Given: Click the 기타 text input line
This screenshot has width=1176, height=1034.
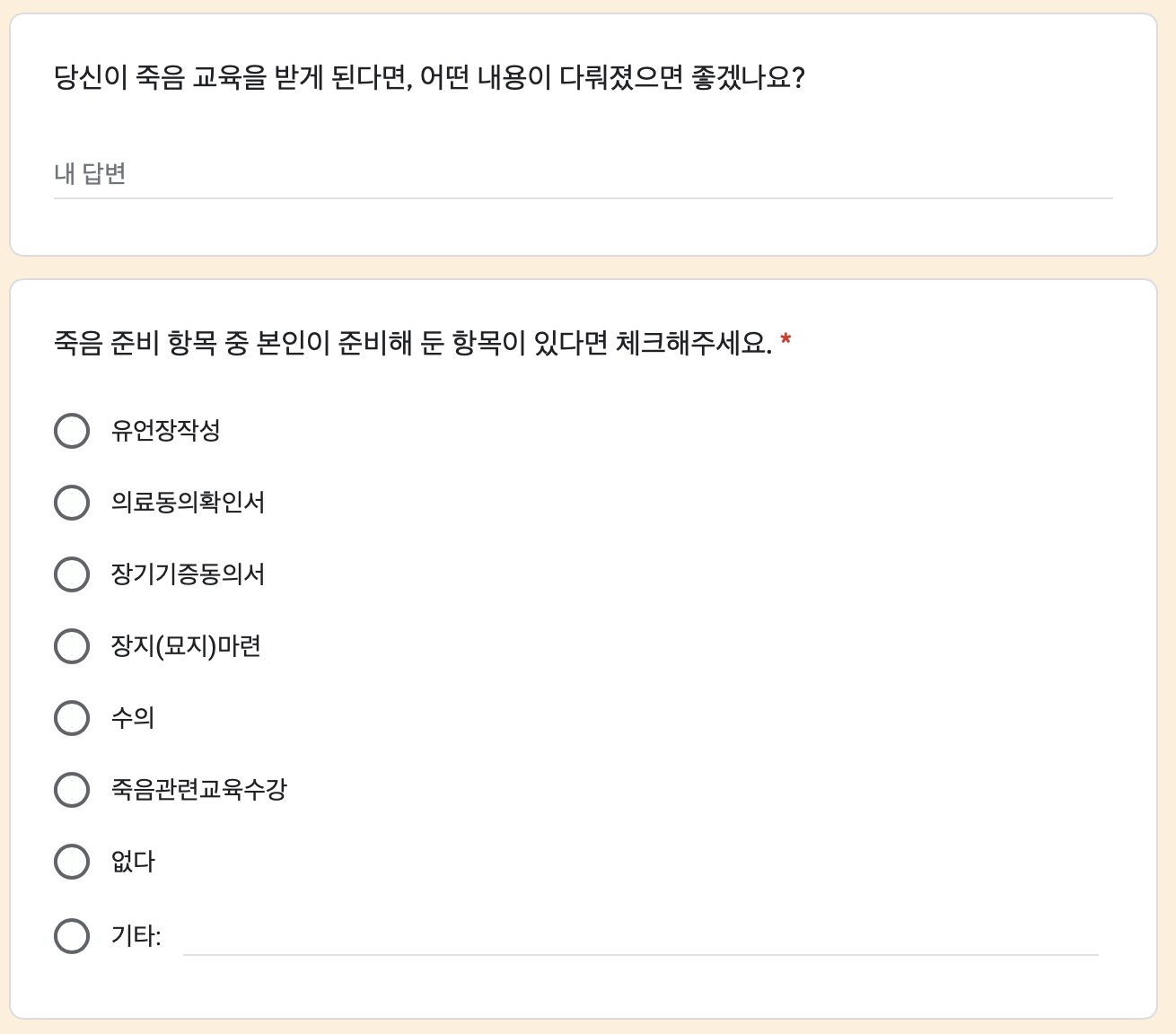Looking at the screenshot, I should pyautogui.click(x=641, y=937).
